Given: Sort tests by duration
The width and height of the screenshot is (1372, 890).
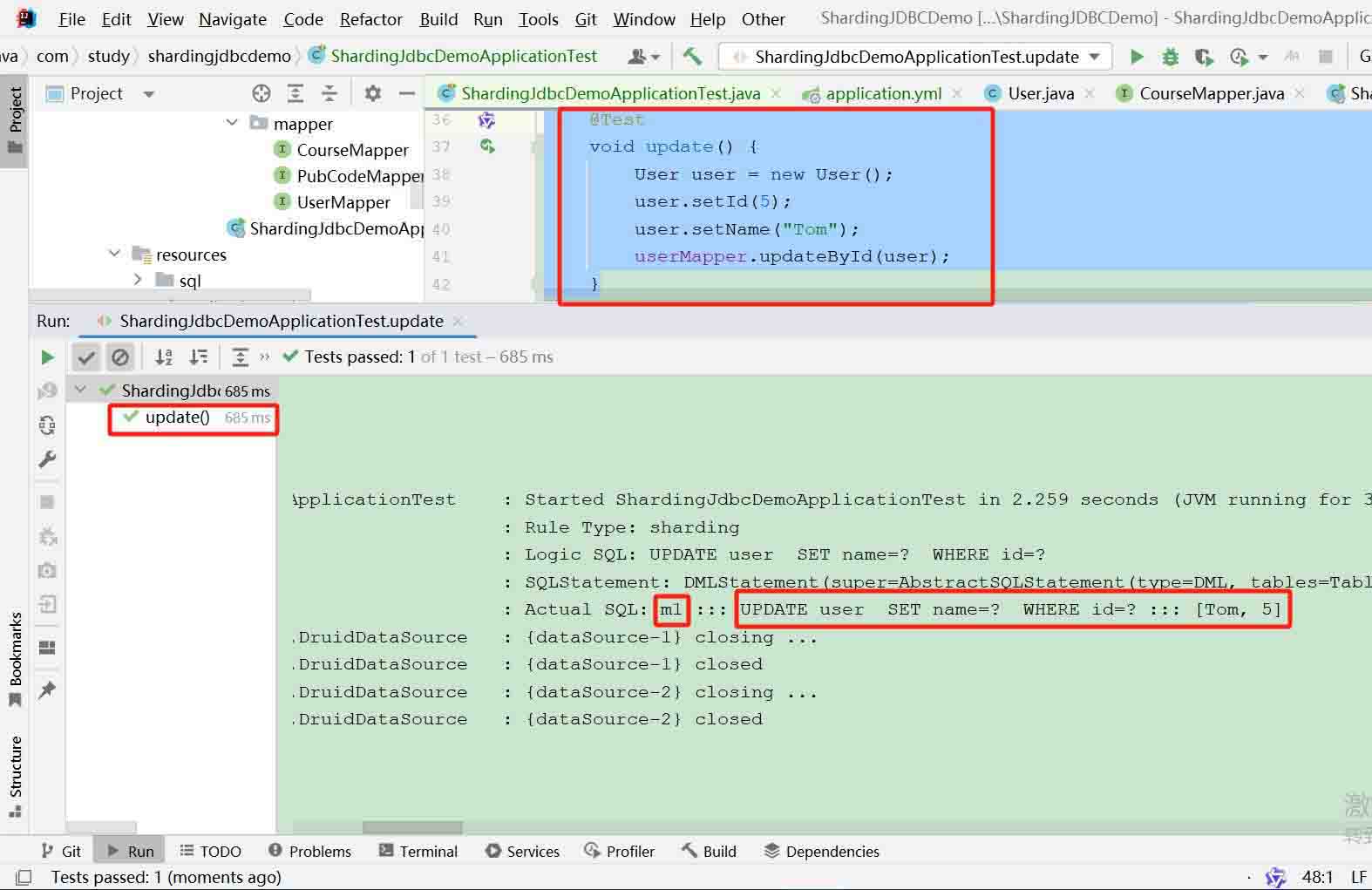Looking at the screenshot, I should click(199, 357).
